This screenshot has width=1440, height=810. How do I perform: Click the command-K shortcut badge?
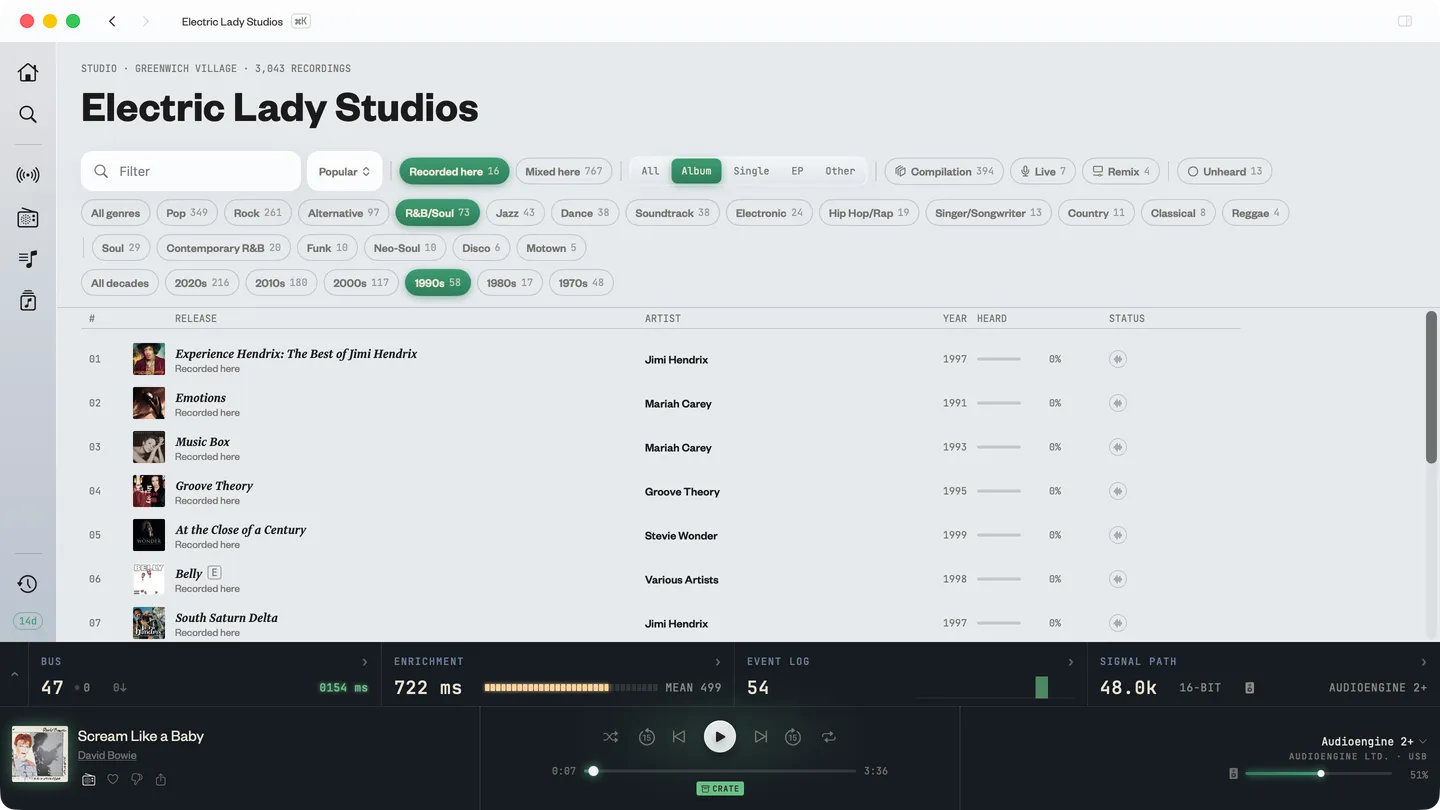[300, 21]
